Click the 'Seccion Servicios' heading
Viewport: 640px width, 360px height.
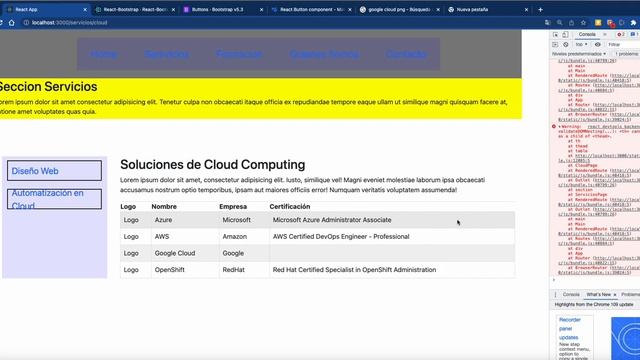coord(48,87)
